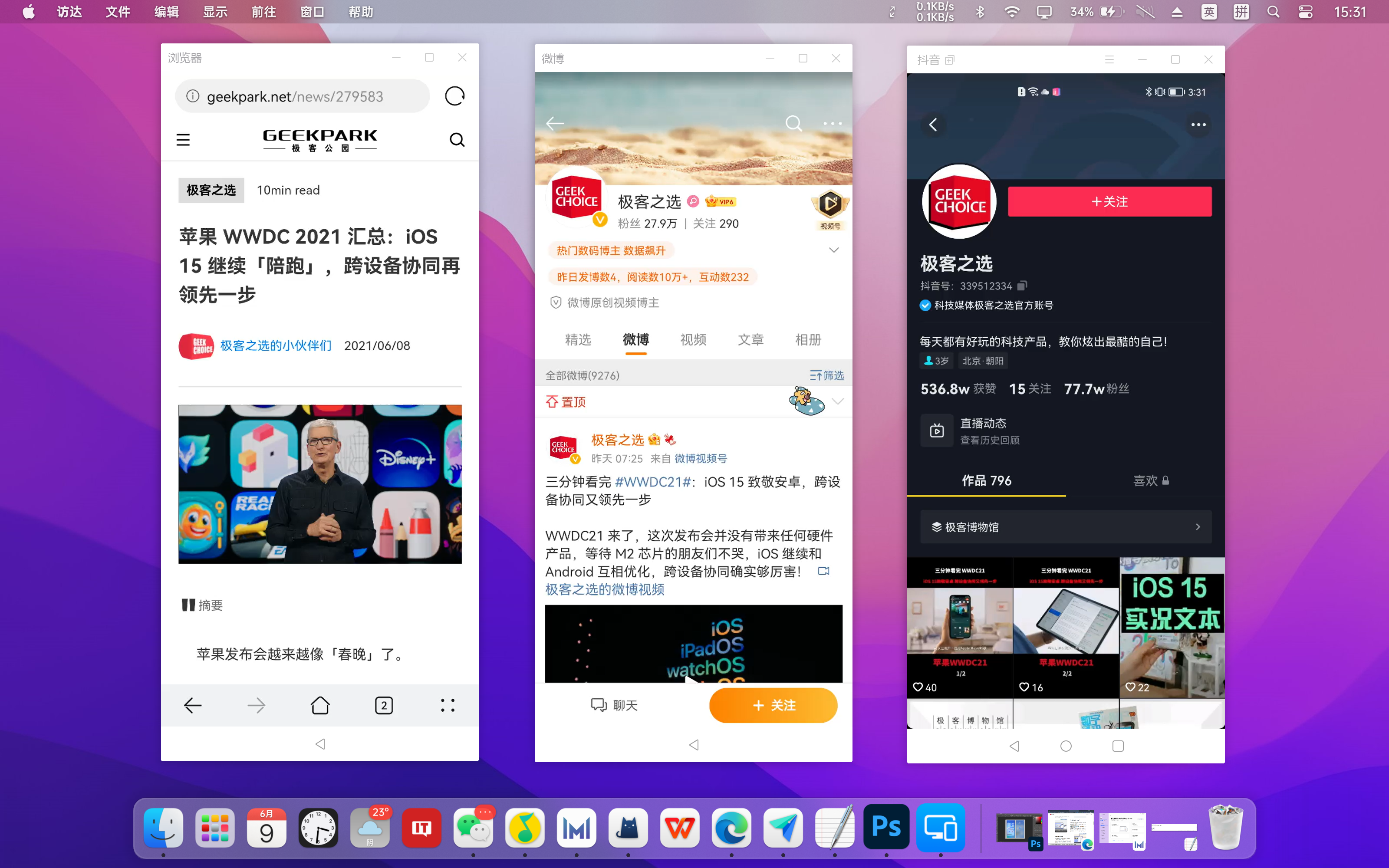Expand the pinned post options chevron
The height and width of the screenshot is (868, 1389).
[838, 401]
